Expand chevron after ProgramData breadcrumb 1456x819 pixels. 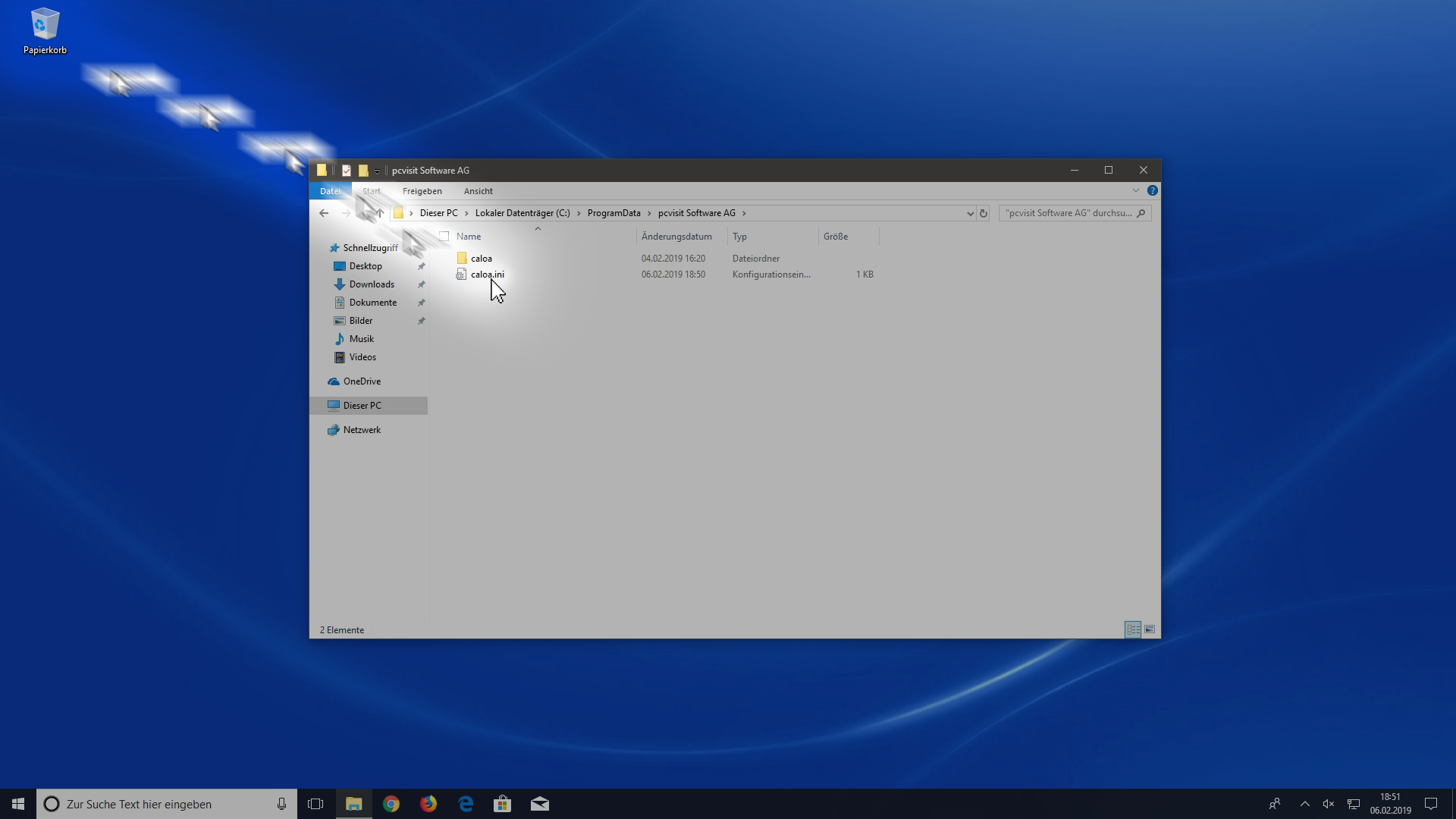[649, 213]
